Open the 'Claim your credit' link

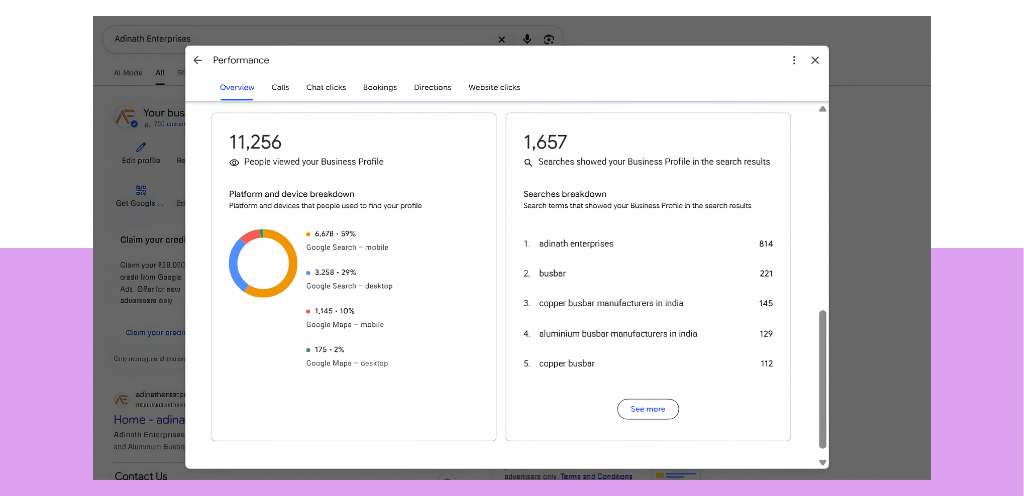pyautogui.click(x=155, y=333)
